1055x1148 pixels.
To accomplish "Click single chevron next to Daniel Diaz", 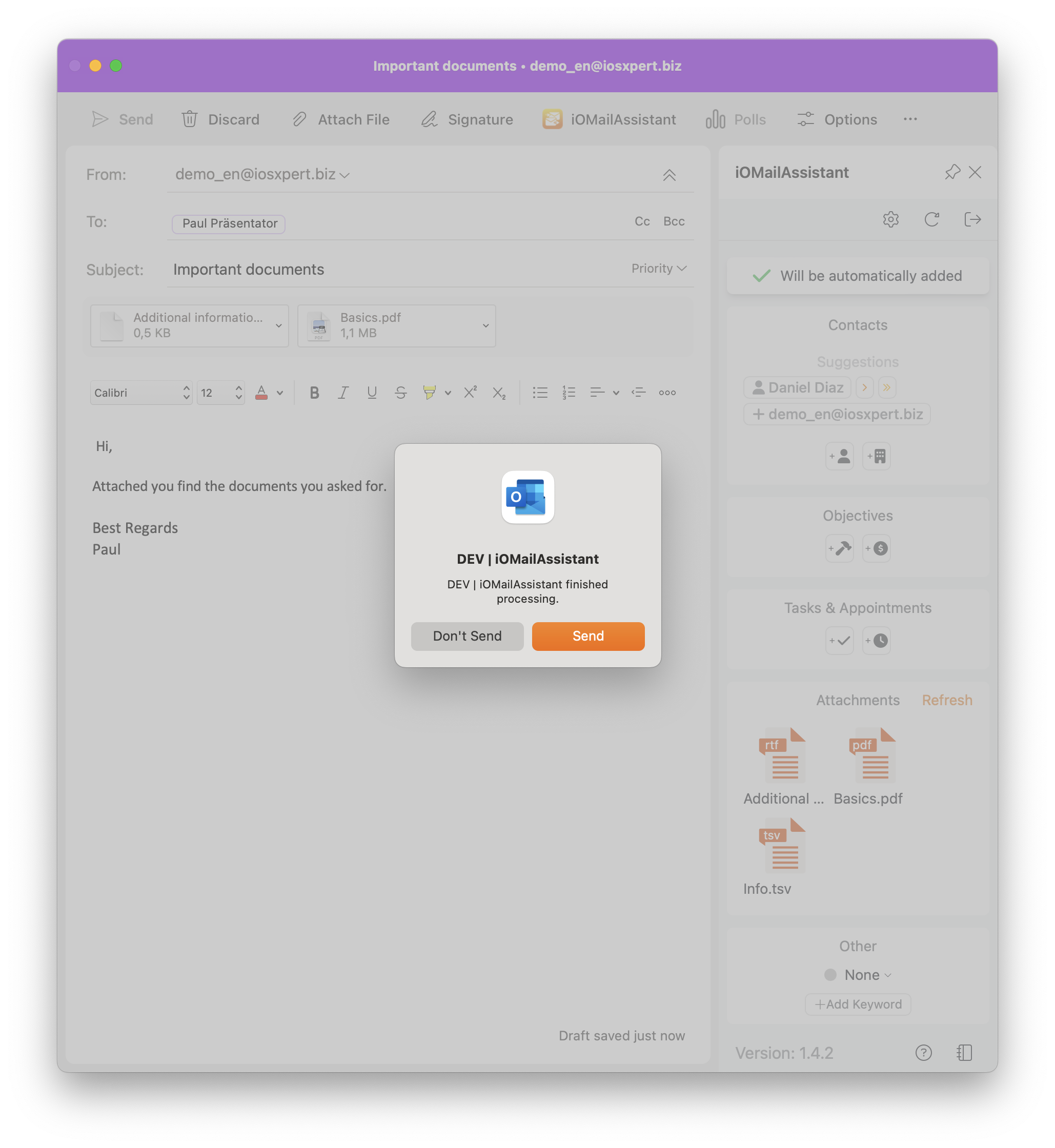I will [865, 387].
